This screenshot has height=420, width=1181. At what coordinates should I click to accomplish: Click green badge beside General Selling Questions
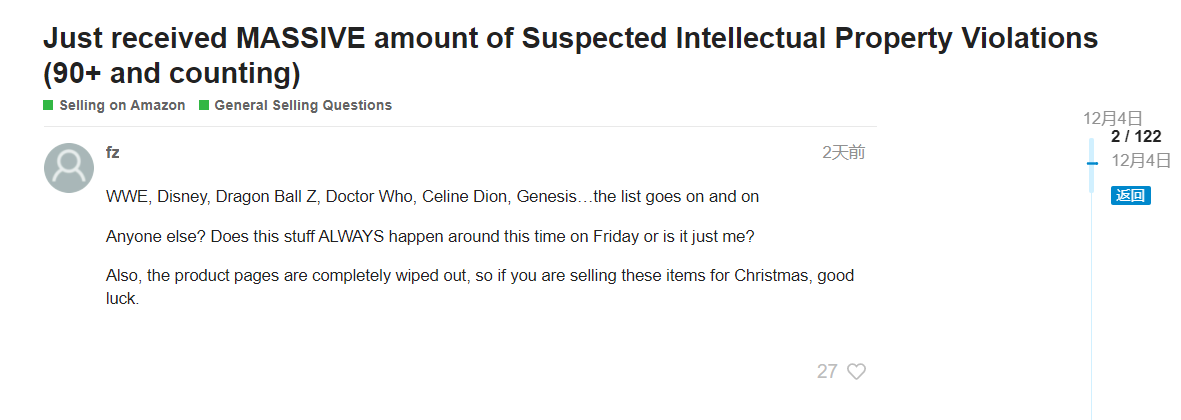point(204,105)
